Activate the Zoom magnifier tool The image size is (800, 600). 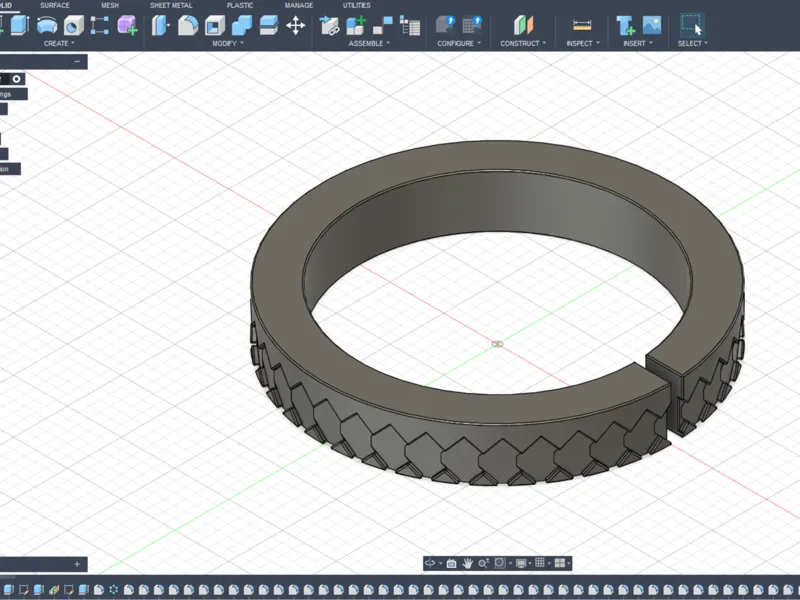[x=483, y=563]
